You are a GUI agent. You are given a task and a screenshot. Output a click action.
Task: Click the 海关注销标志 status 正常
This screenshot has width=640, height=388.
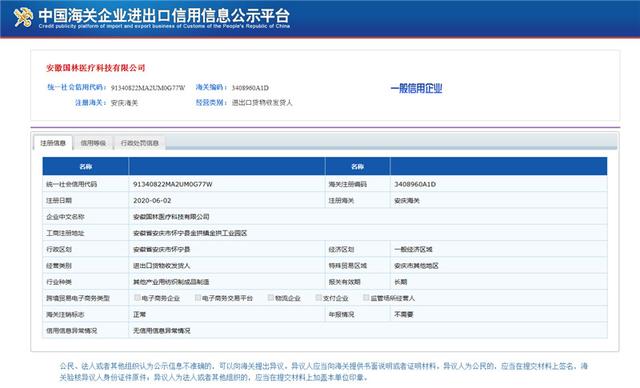(x=140, y=315)
